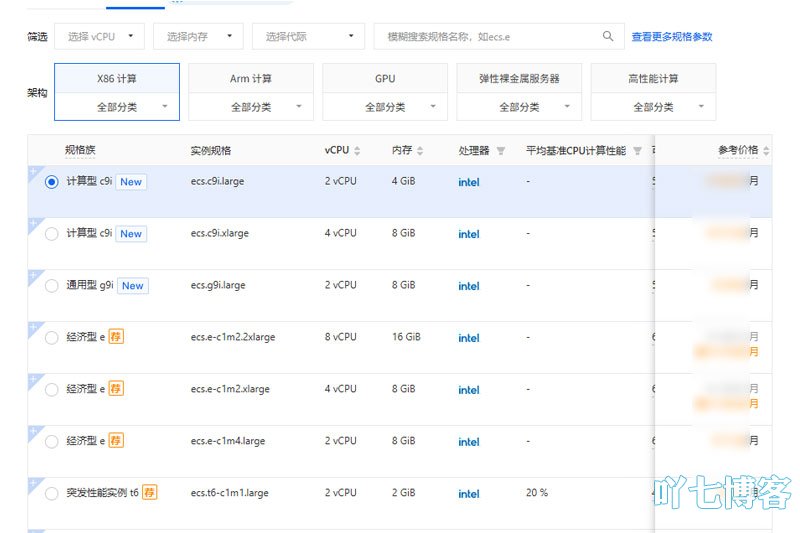This screenshot has width=800, height=533.
Task: Click the 荐 badge on ecs.t6-c1m1.large row
Action: [x=149, y=492]
